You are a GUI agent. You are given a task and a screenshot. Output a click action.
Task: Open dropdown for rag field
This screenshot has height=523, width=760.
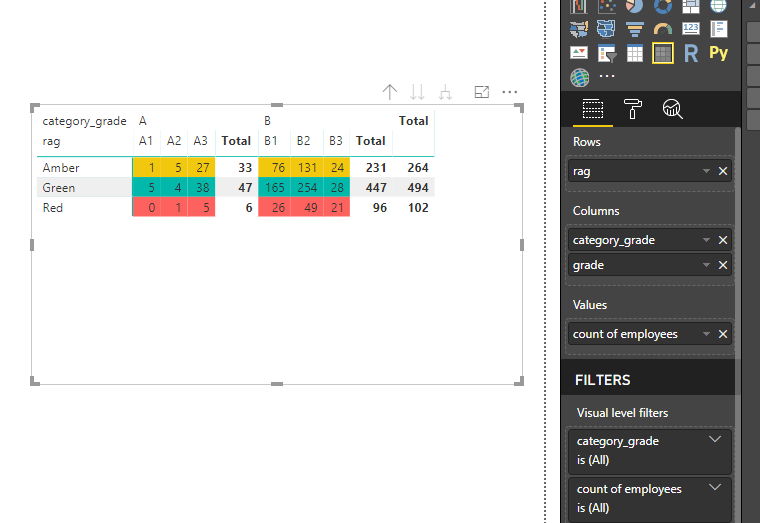(706, 171)
